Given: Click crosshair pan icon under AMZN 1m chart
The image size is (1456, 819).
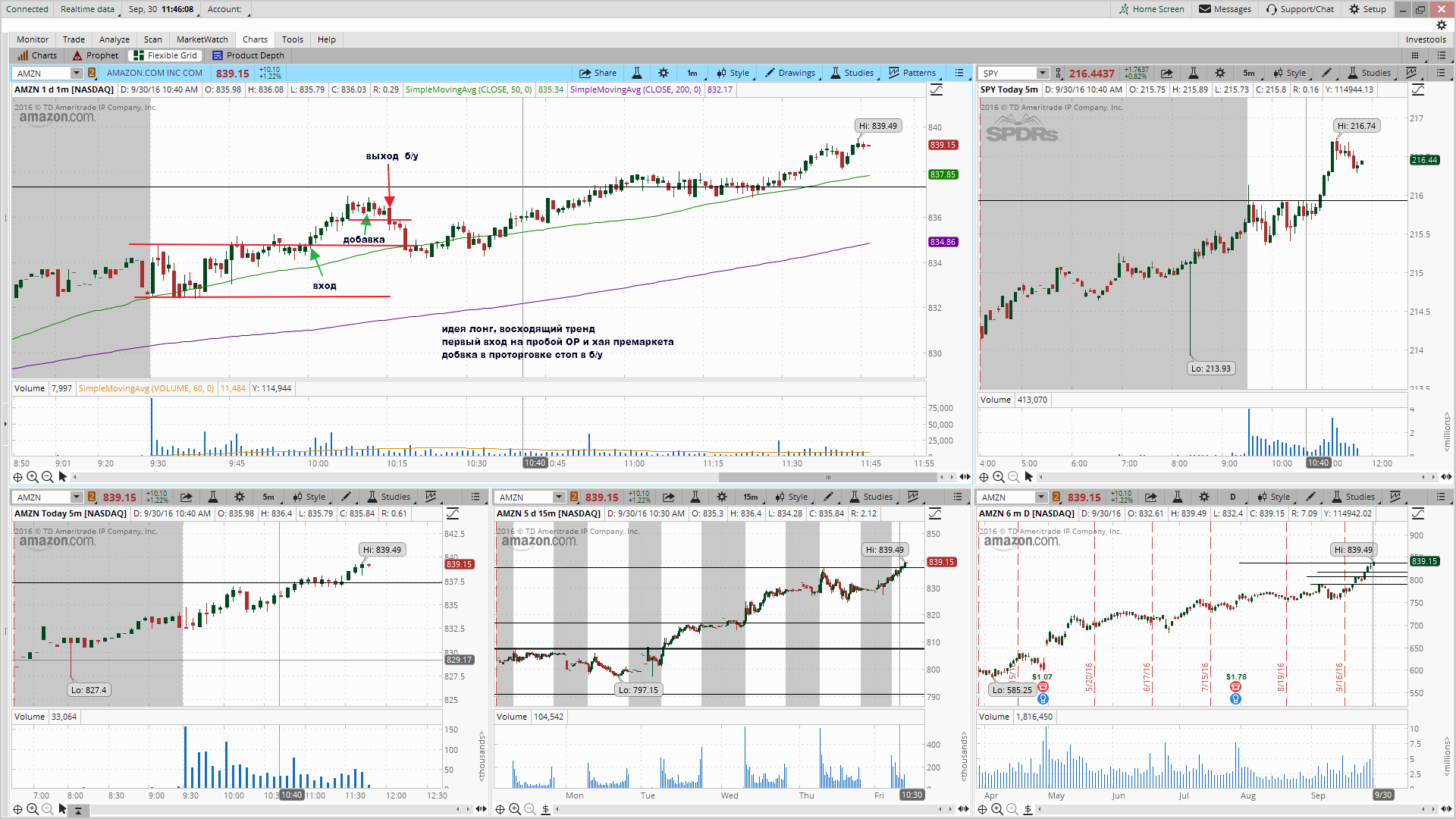Looking at the screenshot, I should click(x=17, y=477).
